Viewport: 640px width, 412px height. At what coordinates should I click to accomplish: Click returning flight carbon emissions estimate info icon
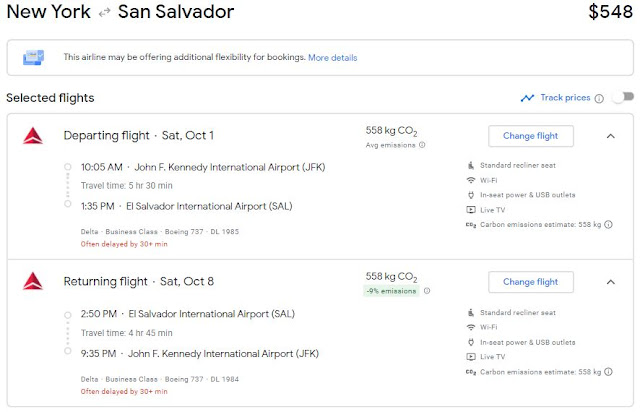click(x=609, y=372)
